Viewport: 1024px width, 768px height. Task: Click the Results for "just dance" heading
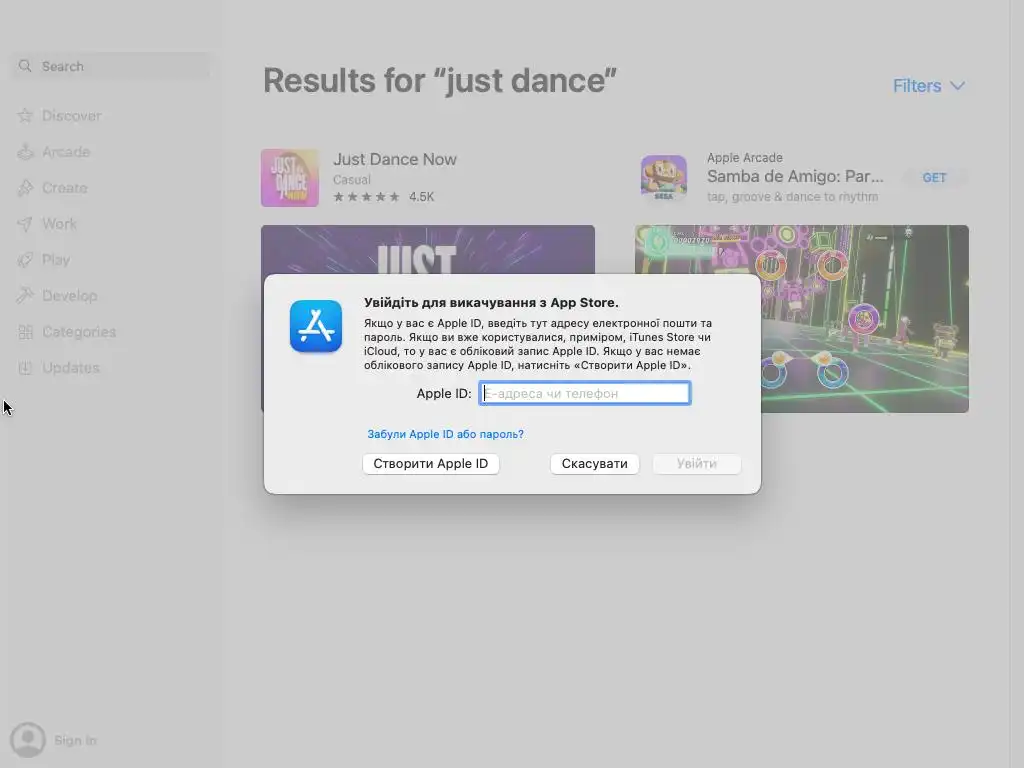[x=440, y=81]
